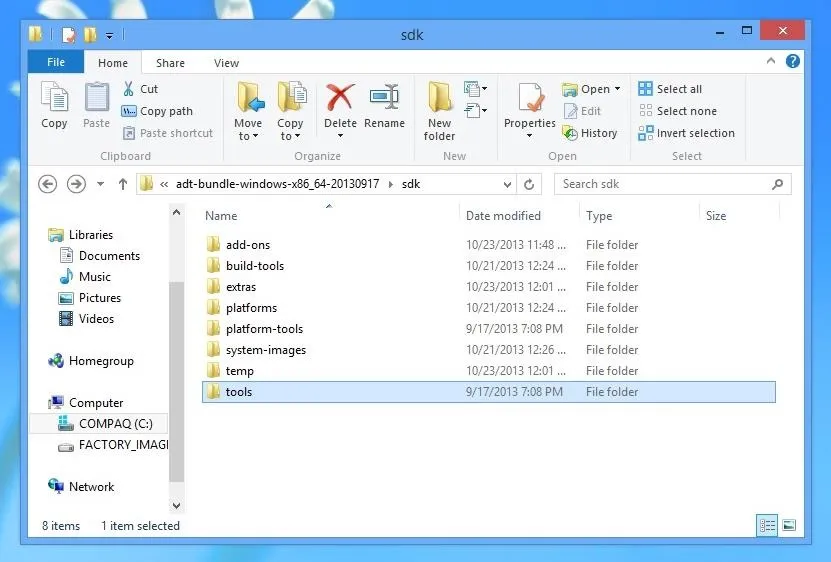The width and height of the screenshot is (831, 562).
Task: Switch to the Home ribbon tab
Action: 113,63
